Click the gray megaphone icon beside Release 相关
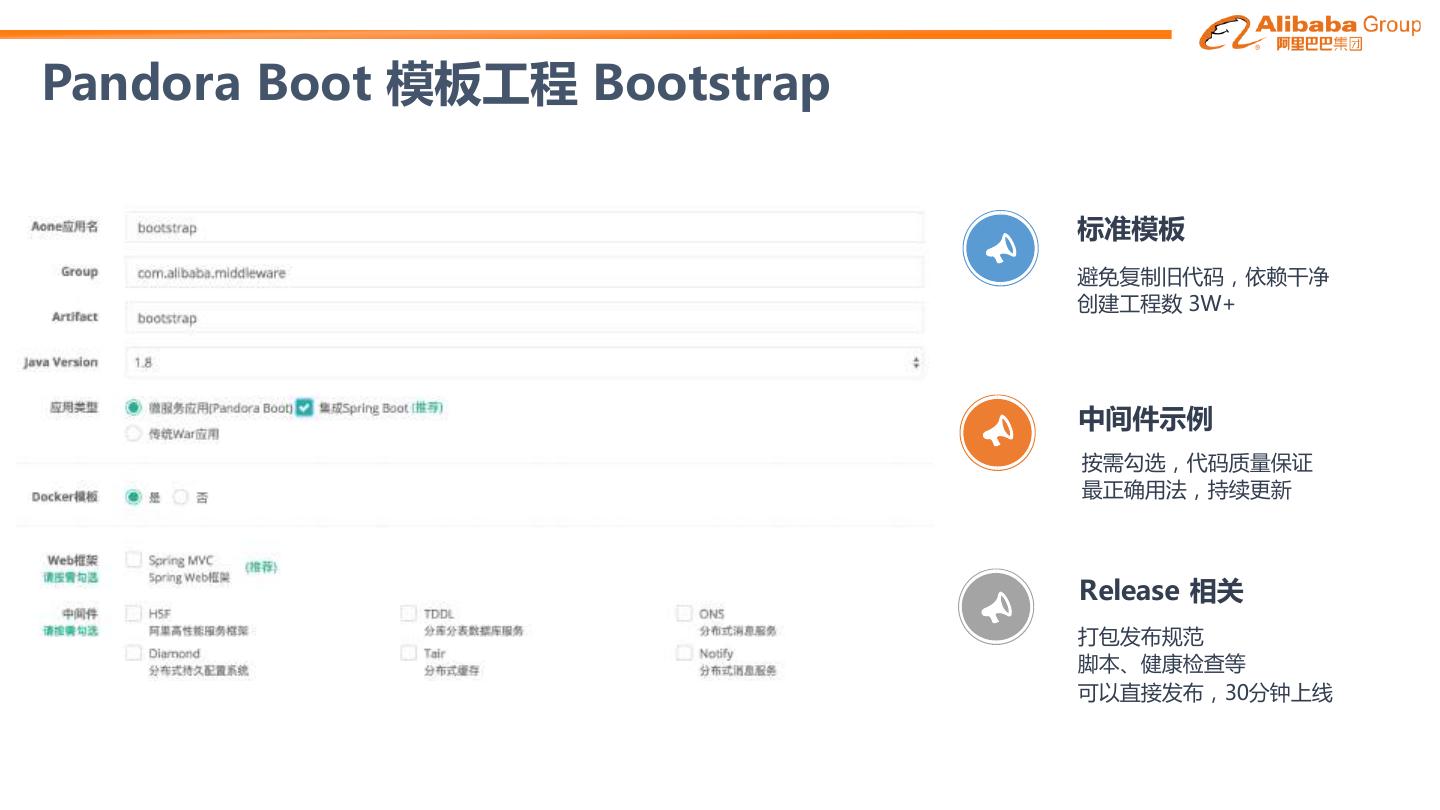This screenshot has width=1440, height=810. [x=996, y=607]
